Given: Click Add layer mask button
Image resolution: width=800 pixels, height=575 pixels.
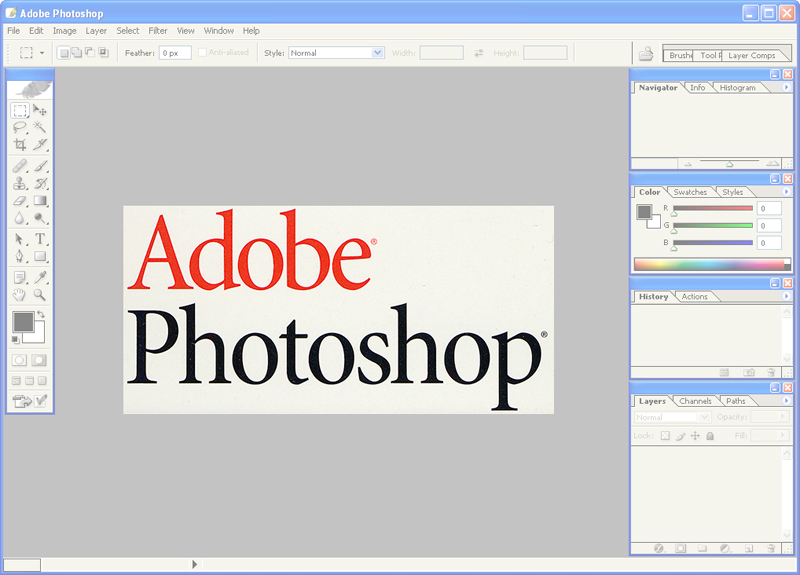Looking at the screenshot, I should [x=681, y=548].
